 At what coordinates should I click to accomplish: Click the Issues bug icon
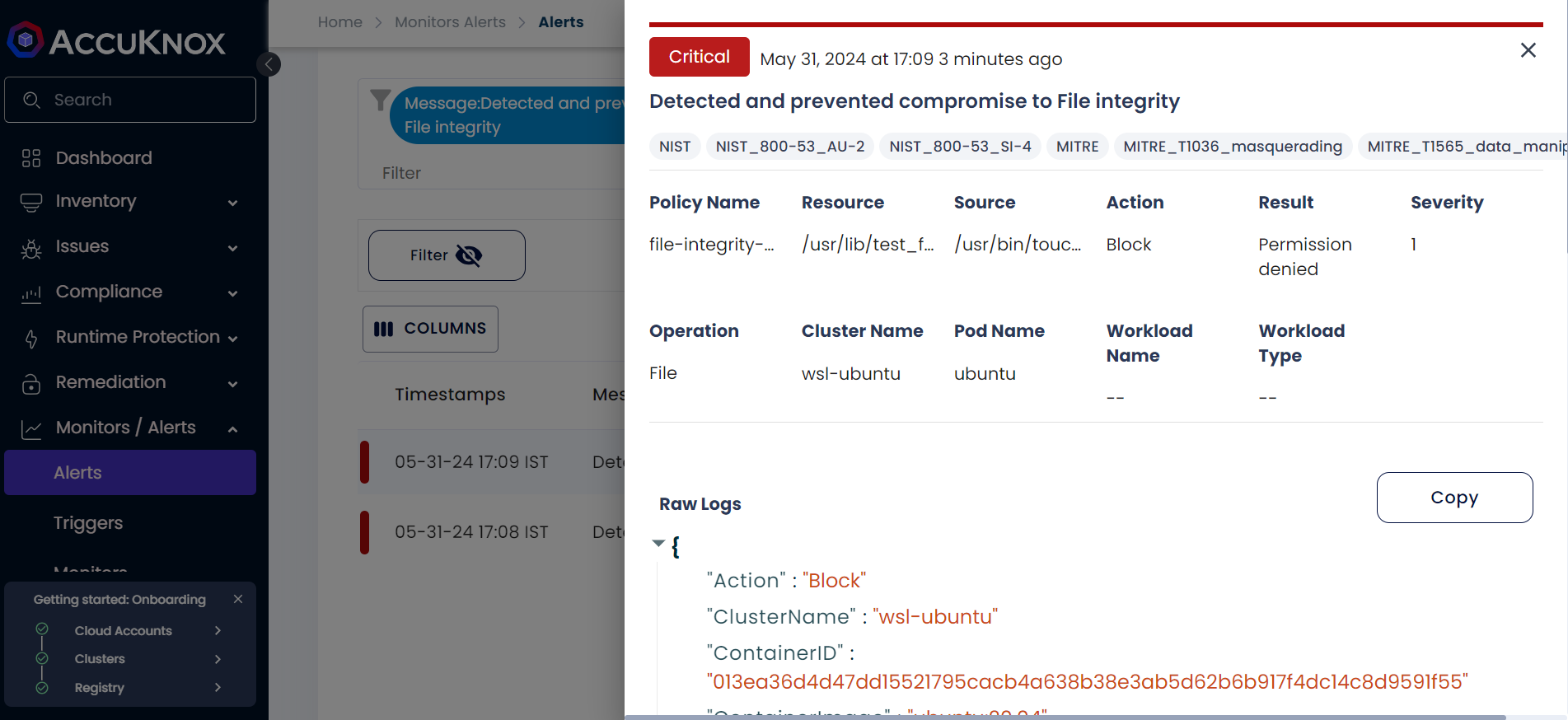31,248
